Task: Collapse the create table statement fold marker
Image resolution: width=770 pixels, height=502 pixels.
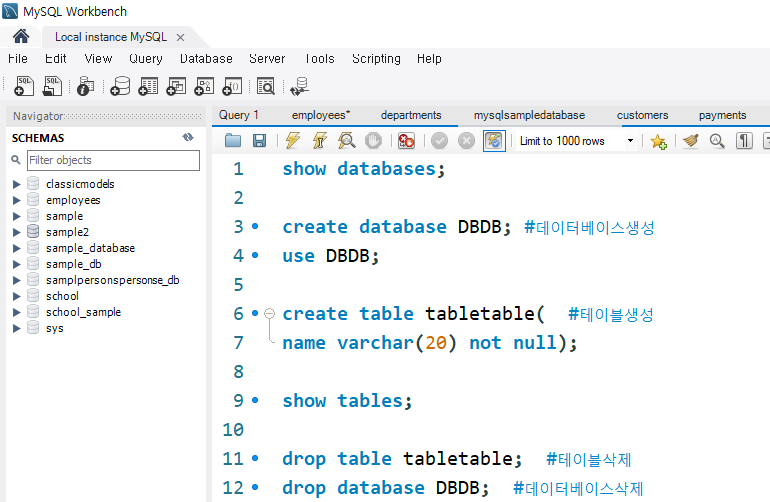Action: pos(269,313)
